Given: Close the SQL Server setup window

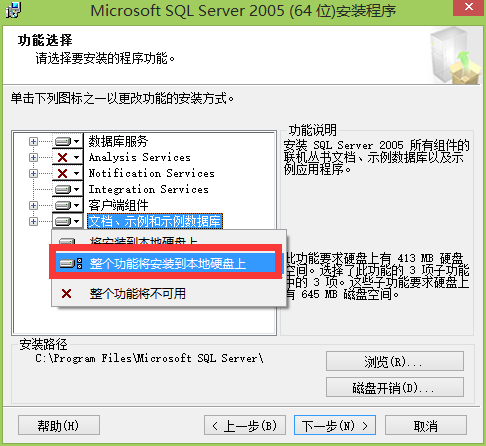Looking at the screenshot, I should point(468,7).
